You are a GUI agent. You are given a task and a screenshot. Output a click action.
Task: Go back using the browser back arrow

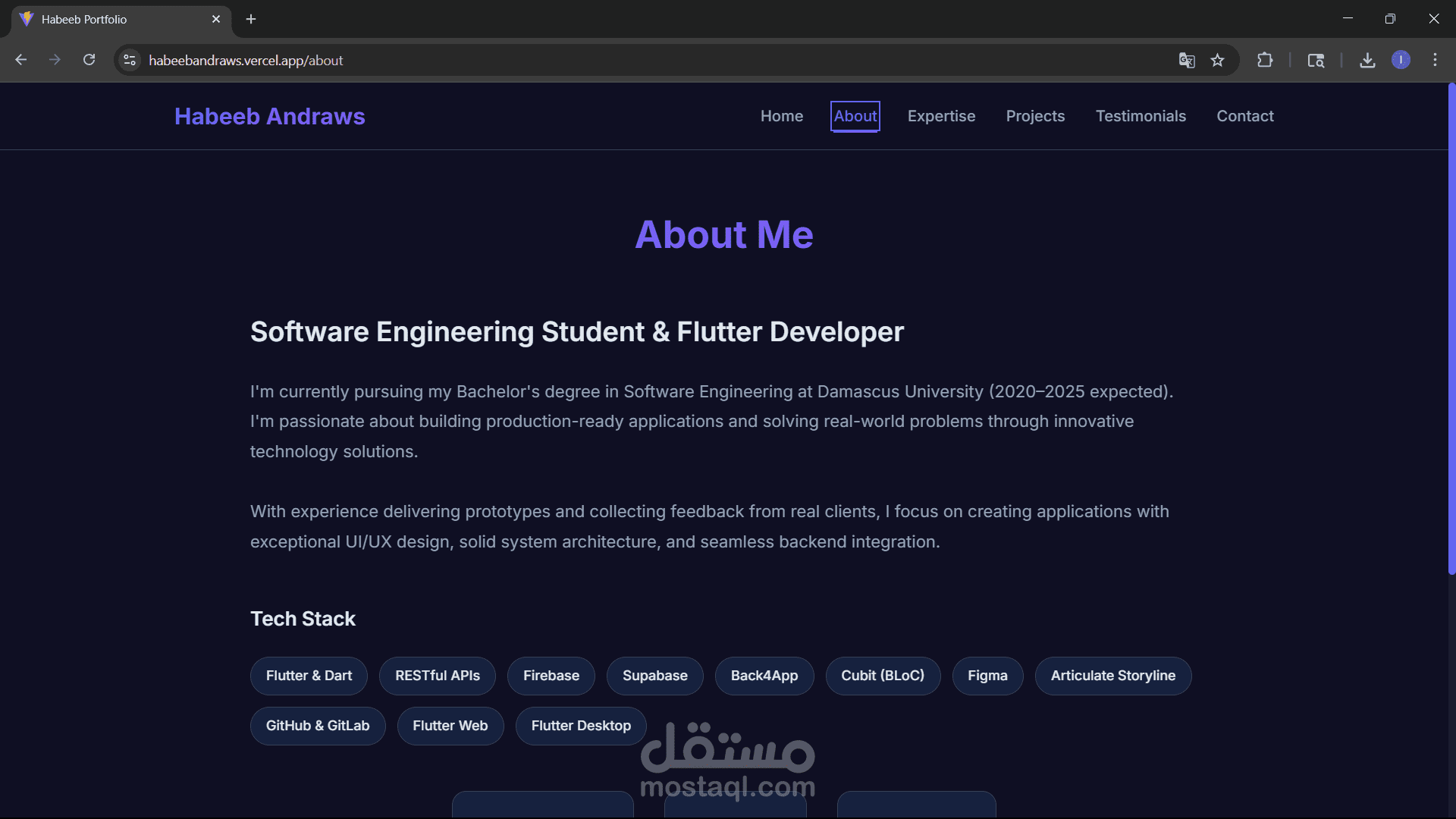[x=21, y=60]
